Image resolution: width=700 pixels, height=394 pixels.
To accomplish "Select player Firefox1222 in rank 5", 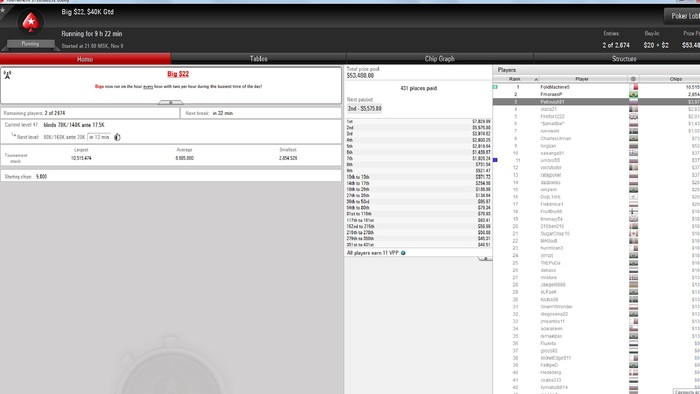I will tap(553, 116).
